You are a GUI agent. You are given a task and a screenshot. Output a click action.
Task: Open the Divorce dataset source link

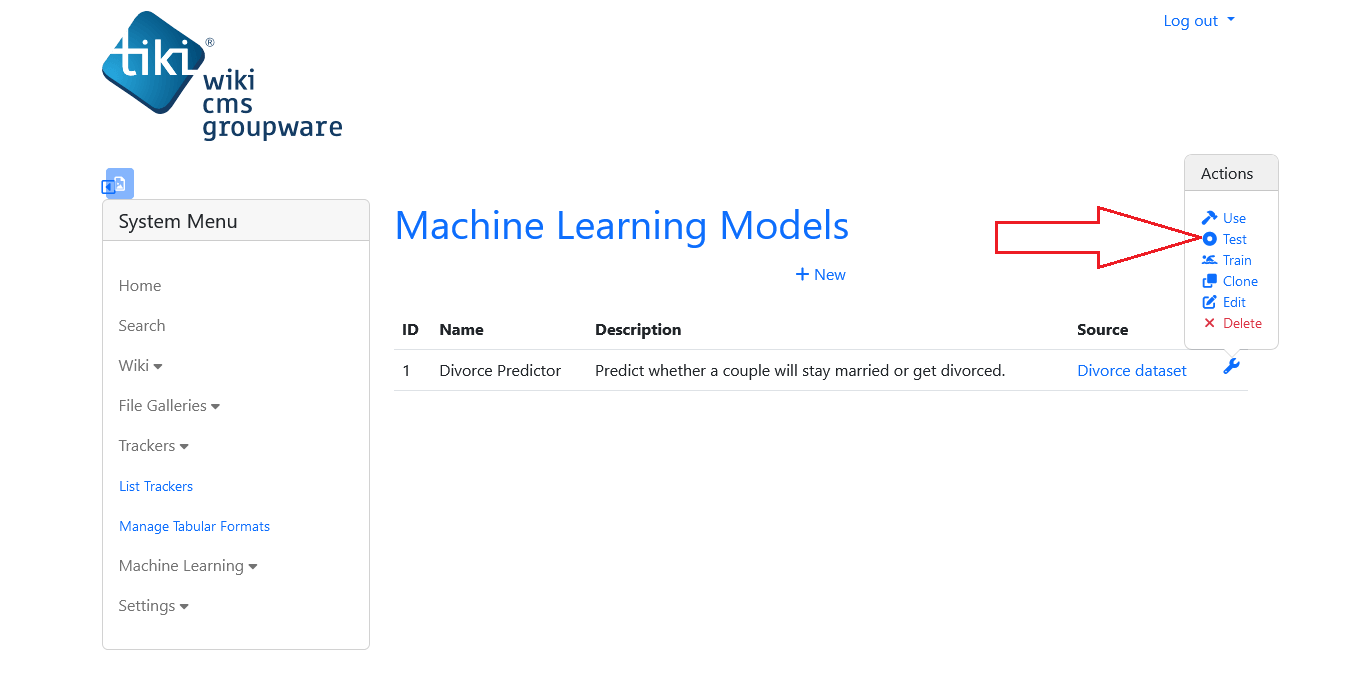click(1132, 370)
